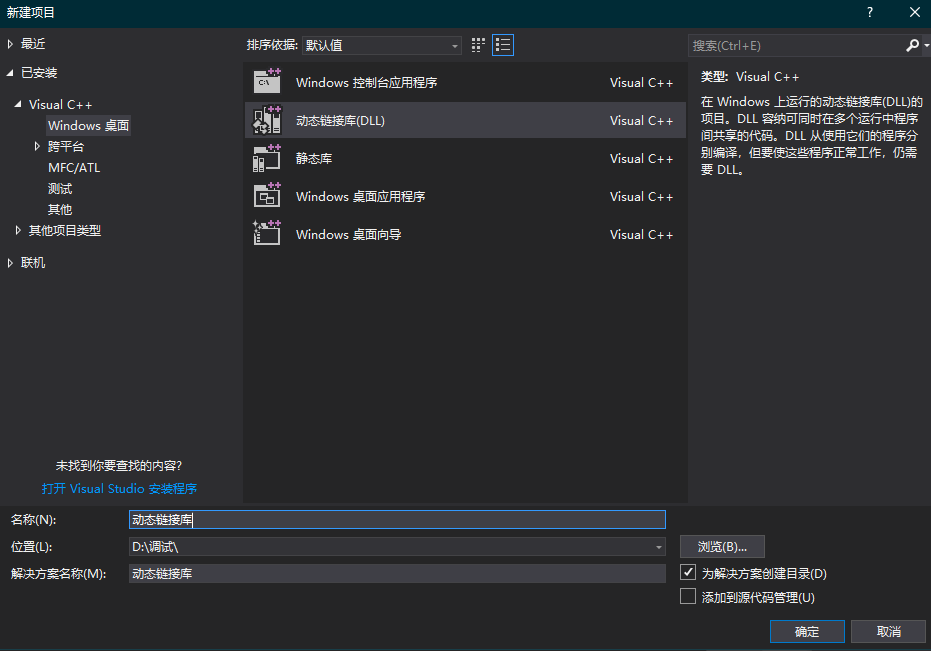
Task: Select the MFC/ATL category
Action: point(74,168)
